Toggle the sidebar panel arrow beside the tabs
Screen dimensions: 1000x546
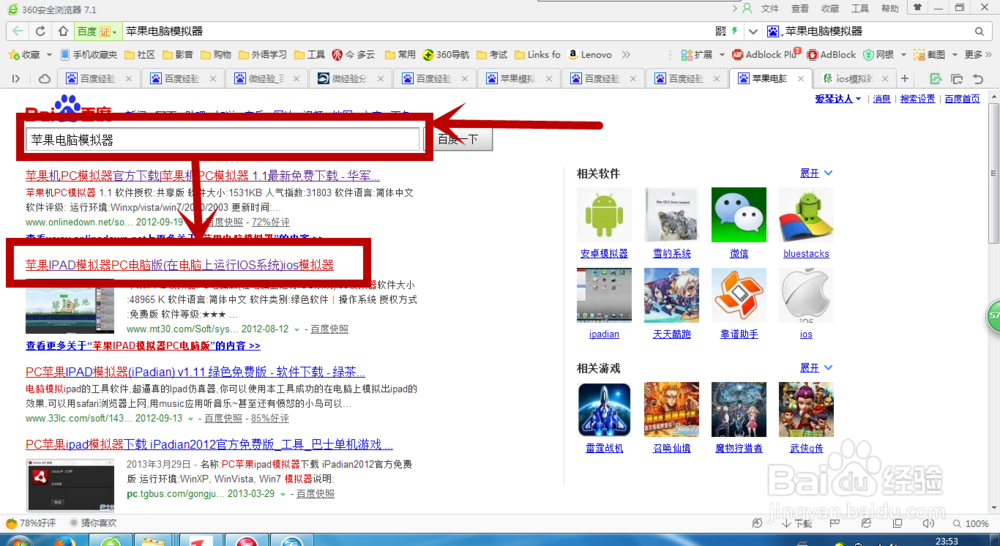pyautogui.click(x=16, y=78)
